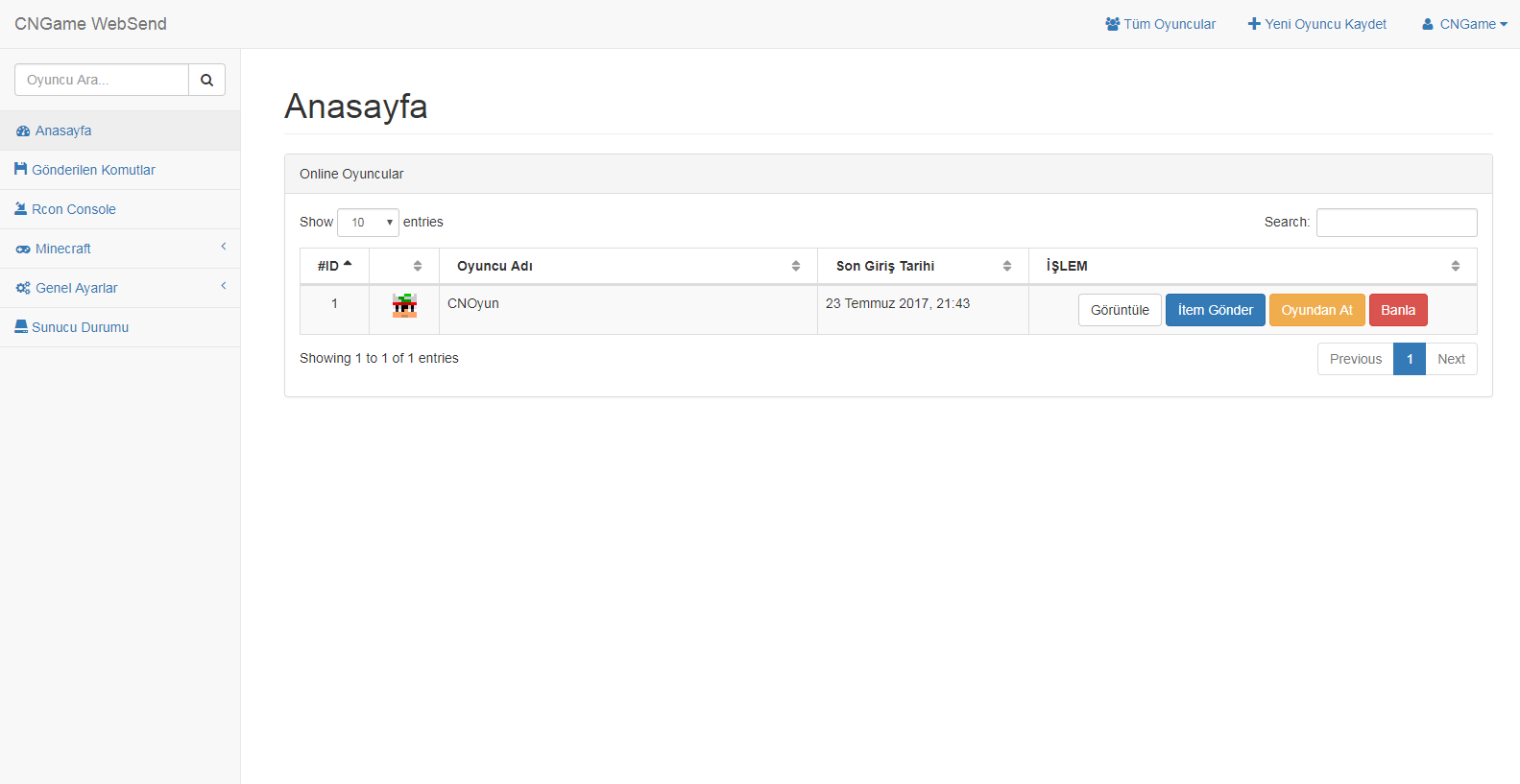Sort by the avatar column arrows

[418, 266]
